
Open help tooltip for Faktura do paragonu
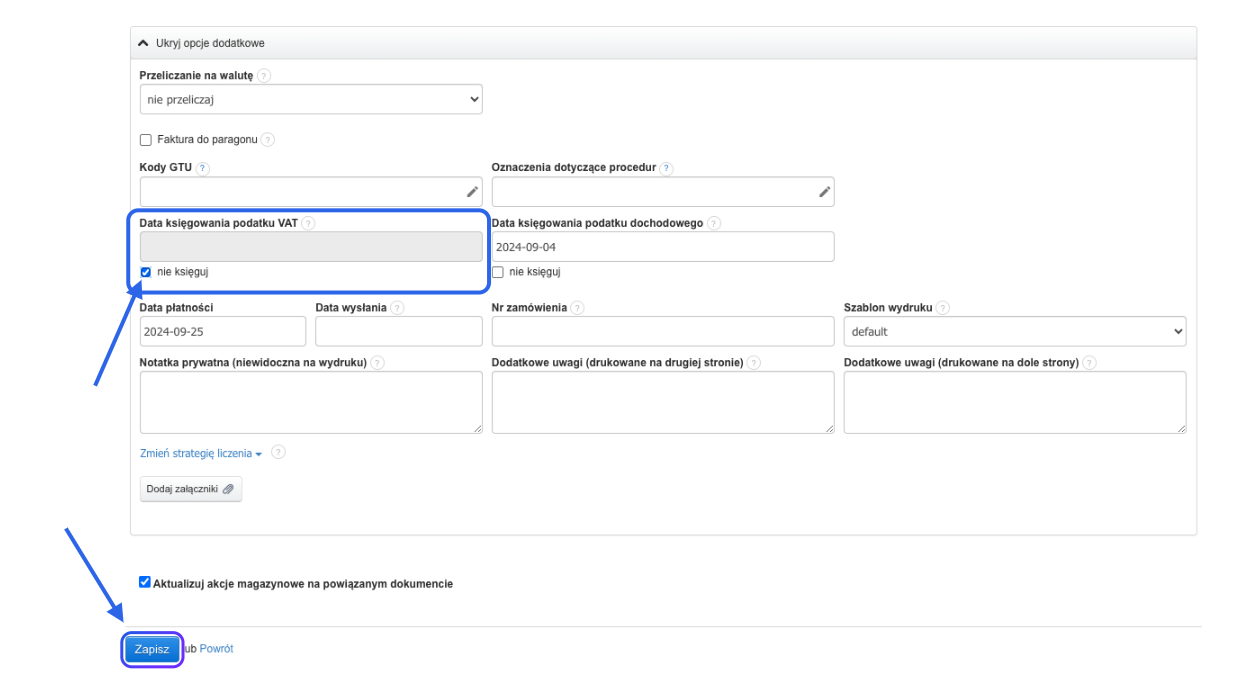(x=268, y=140)
